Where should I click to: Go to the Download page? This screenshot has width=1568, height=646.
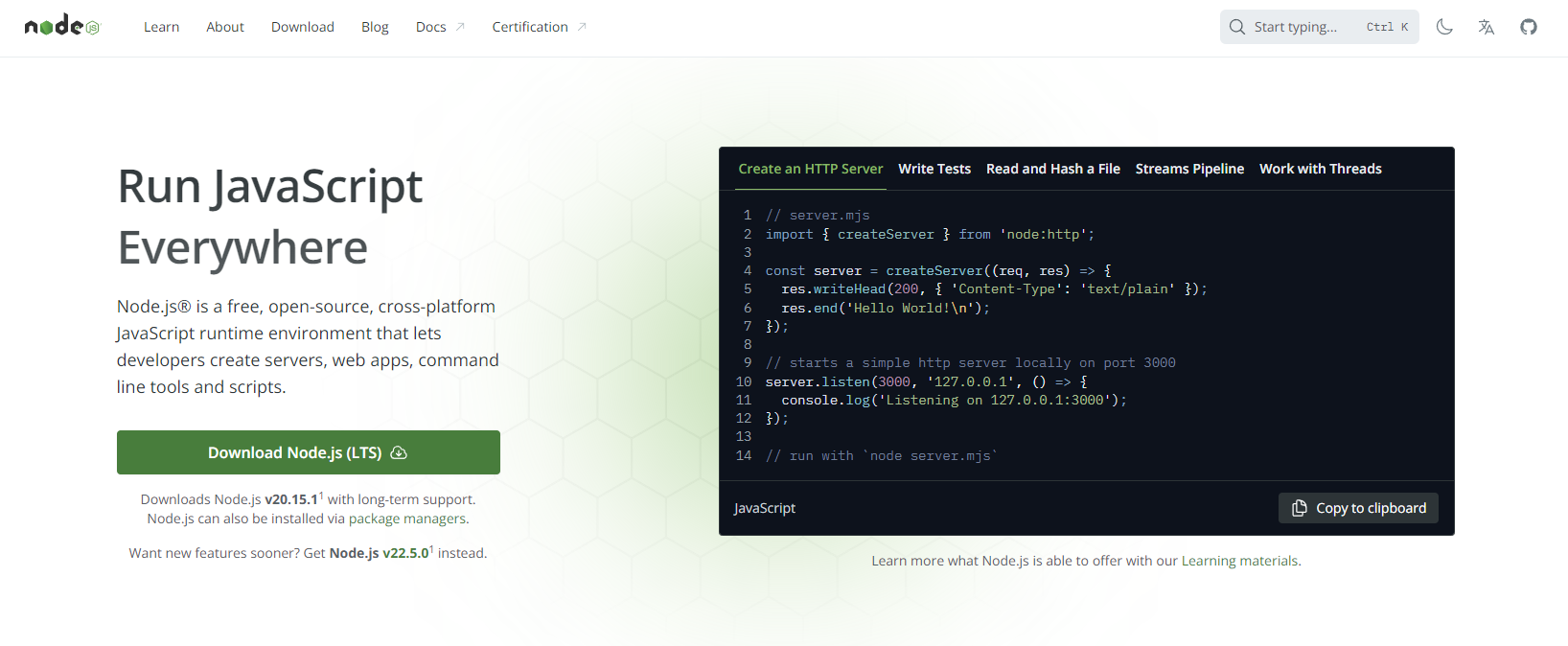pyautogui.click(x=303, y=27)
